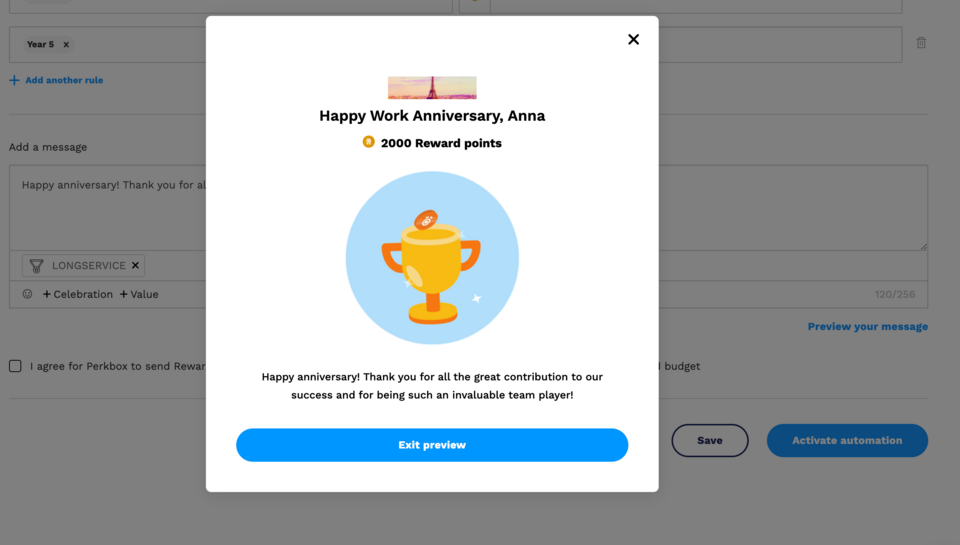Image resolution: width=960 pixels, height=545 pixels.
Task: Add a Value to the message
Action: click(x=139, y=294)
